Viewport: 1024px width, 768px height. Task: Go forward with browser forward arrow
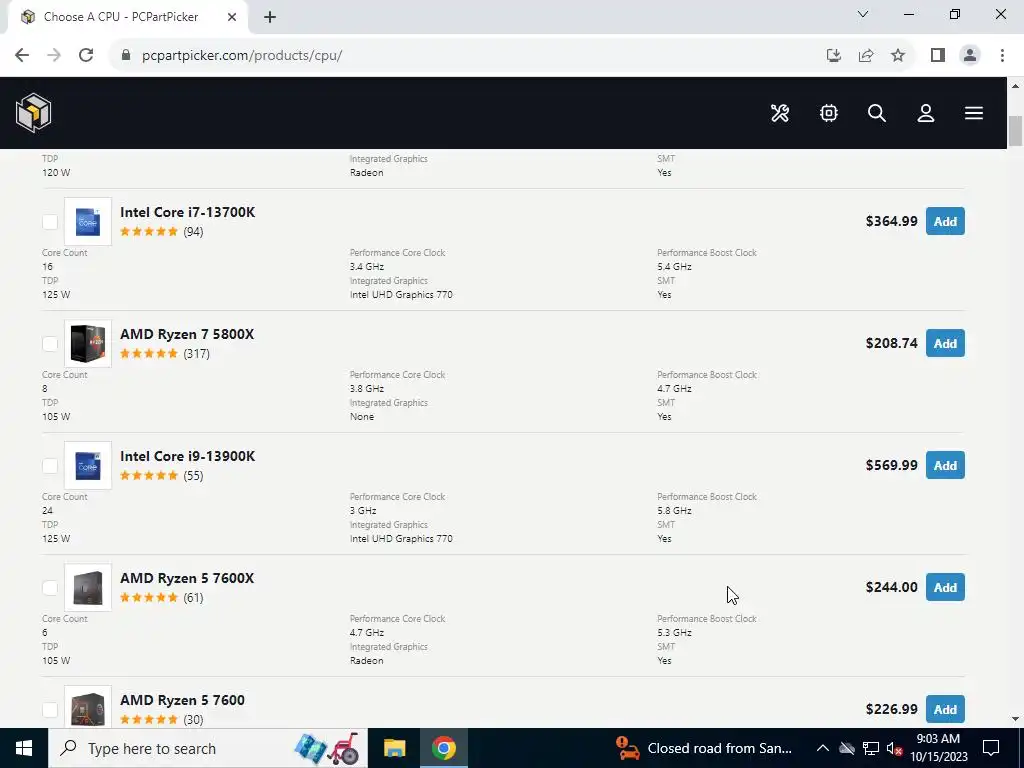[54, 55]
